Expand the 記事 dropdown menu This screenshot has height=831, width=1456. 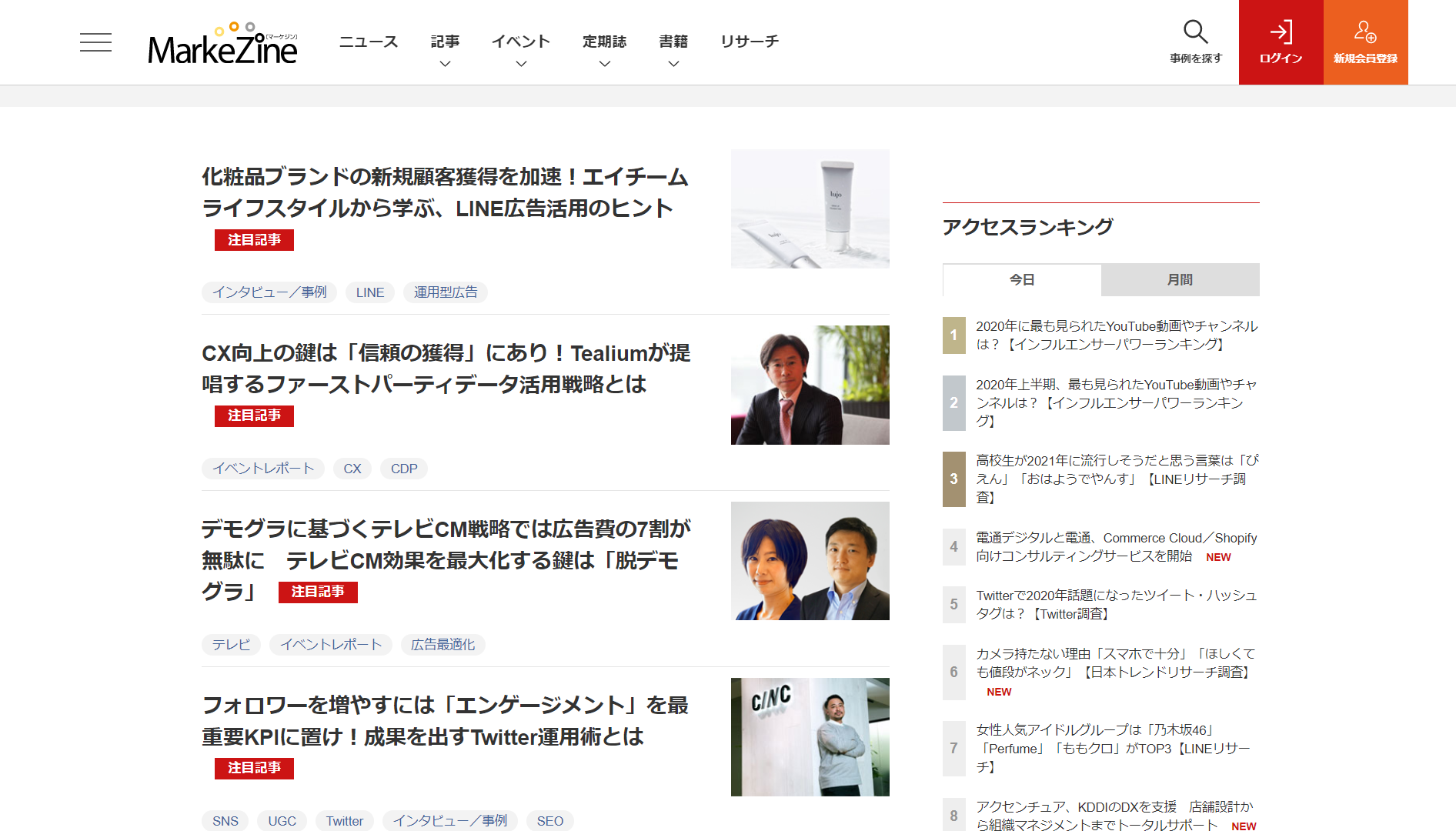tap(445, 50)
